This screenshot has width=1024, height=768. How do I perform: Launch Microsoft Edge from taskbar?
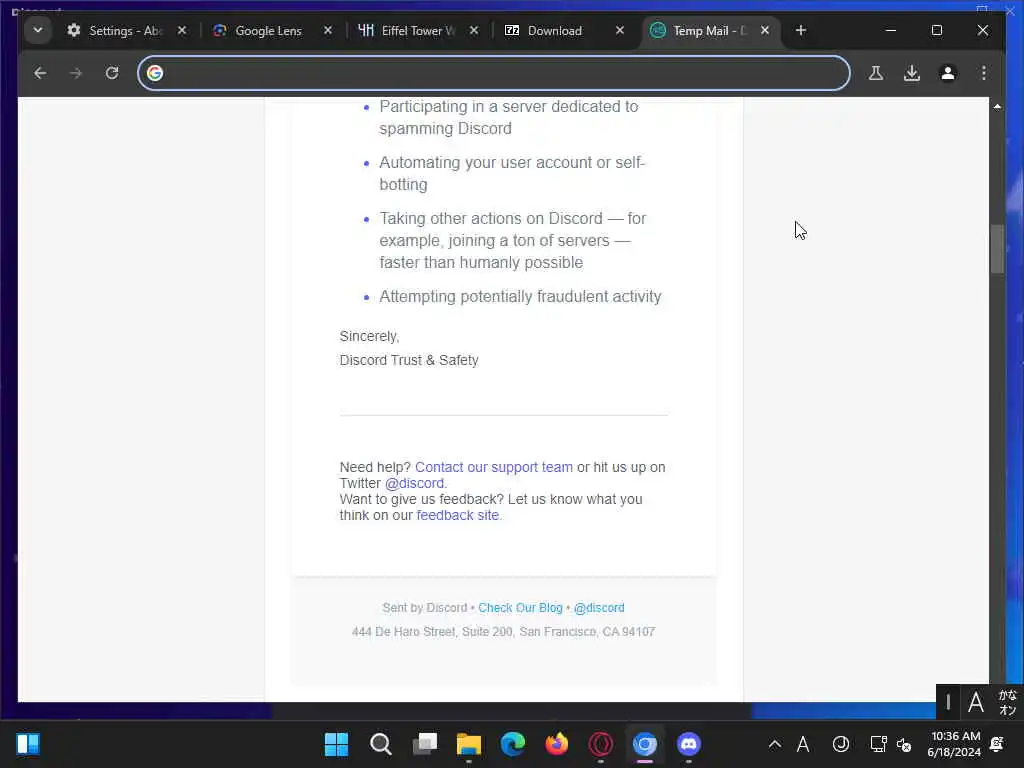coord(513,744)
